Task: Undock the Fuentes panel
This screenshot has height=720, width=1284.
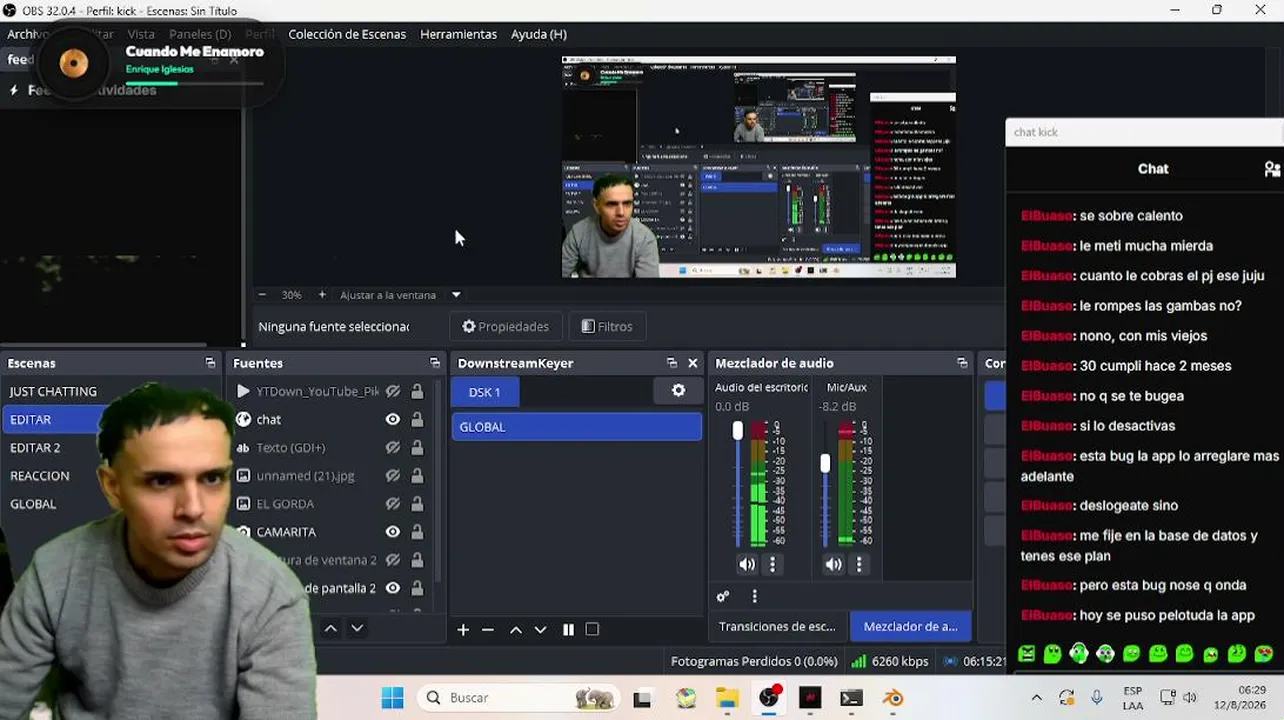Action: tap(435, 363)
